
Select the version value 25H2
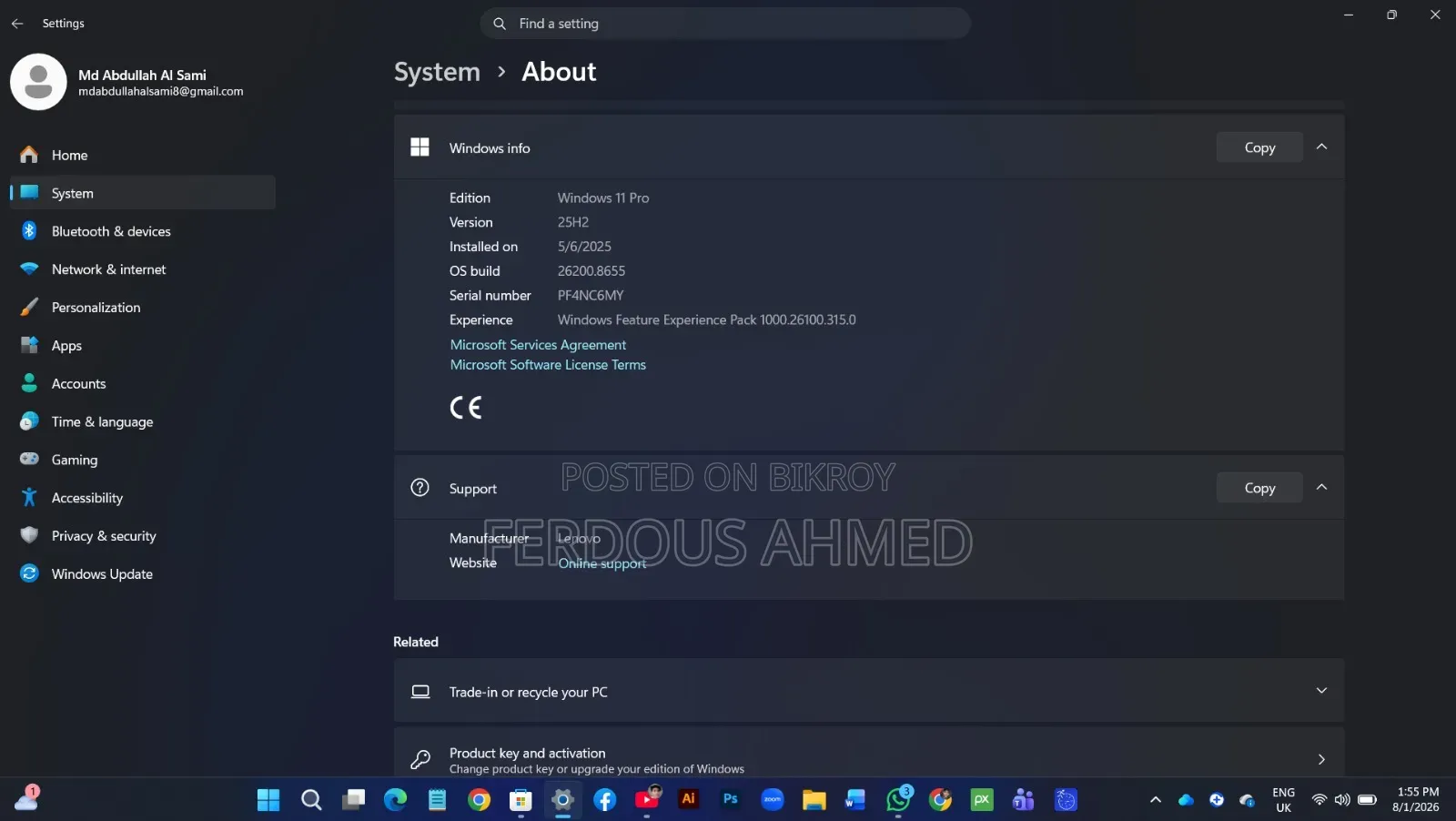(x=573, y=222)
